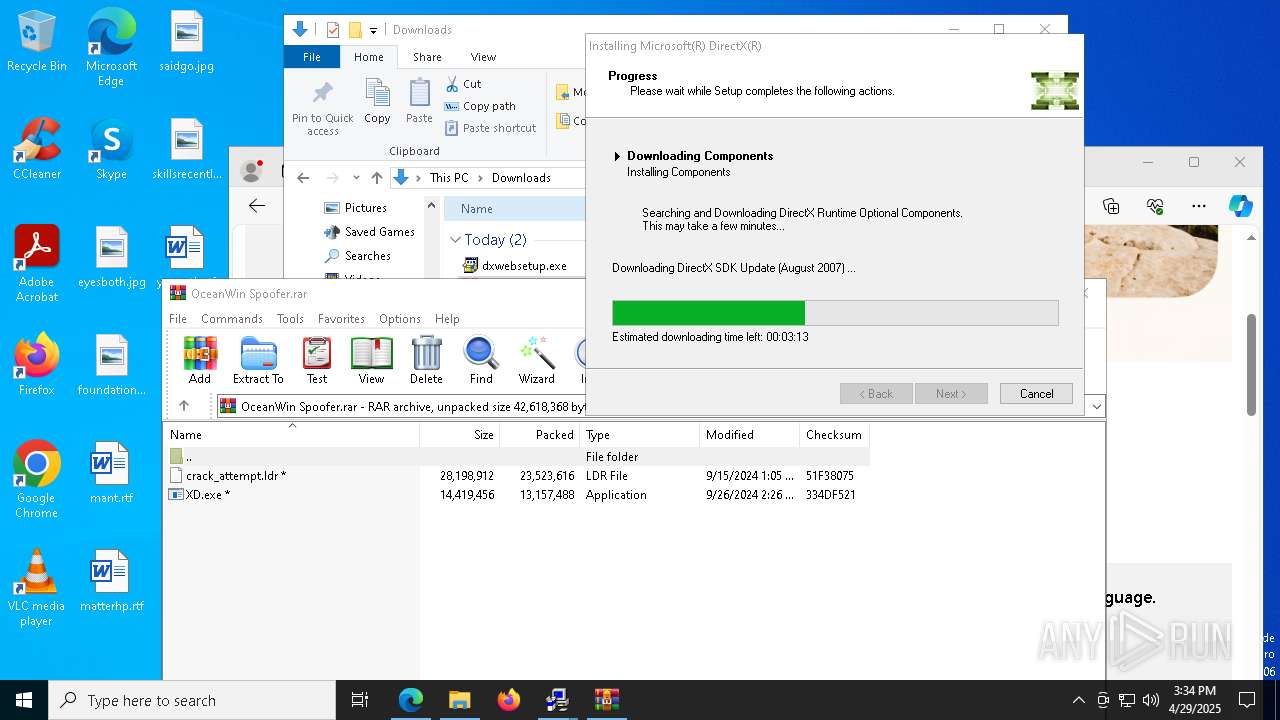Click Windows Start button
This screenshot has height=720, width=1280.
click(24, 700)
